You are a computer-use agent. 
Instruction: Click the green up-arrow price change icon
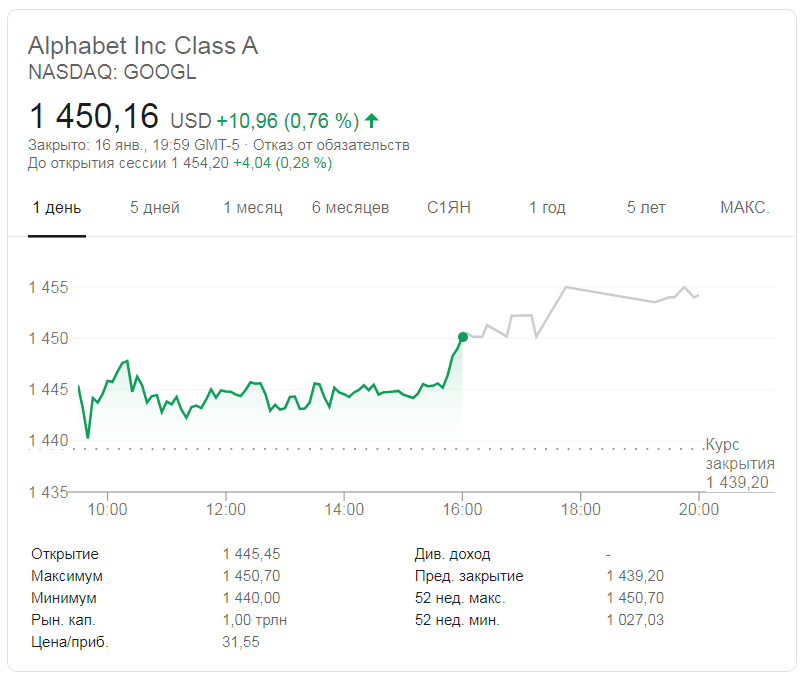pos(372,121)
